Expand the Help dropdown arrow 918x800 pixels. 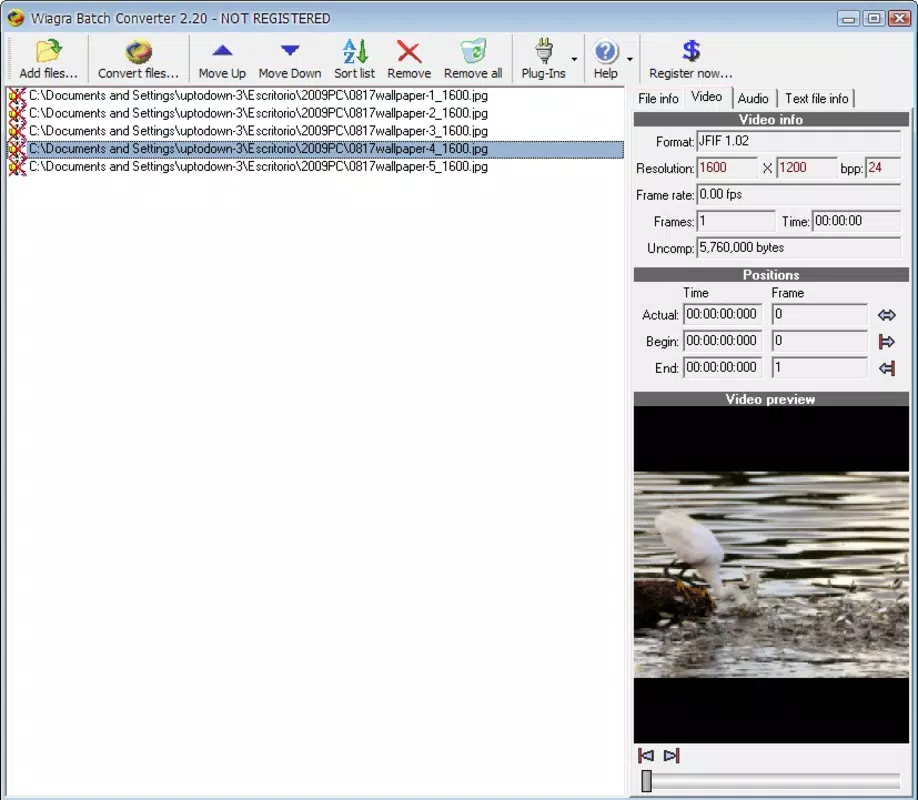pos(630,59)
